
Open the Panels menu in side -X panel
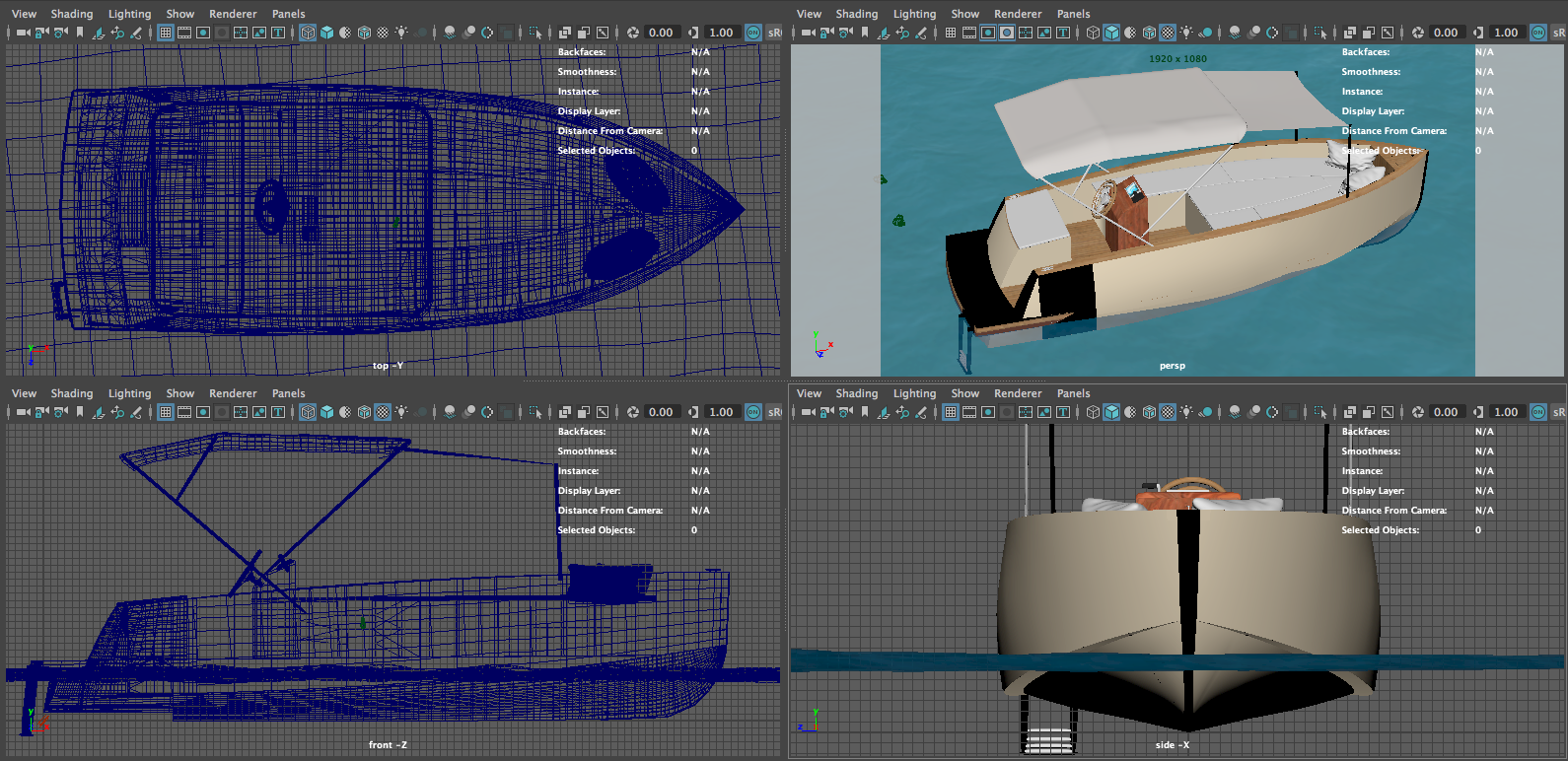[x=1074, y=393]
